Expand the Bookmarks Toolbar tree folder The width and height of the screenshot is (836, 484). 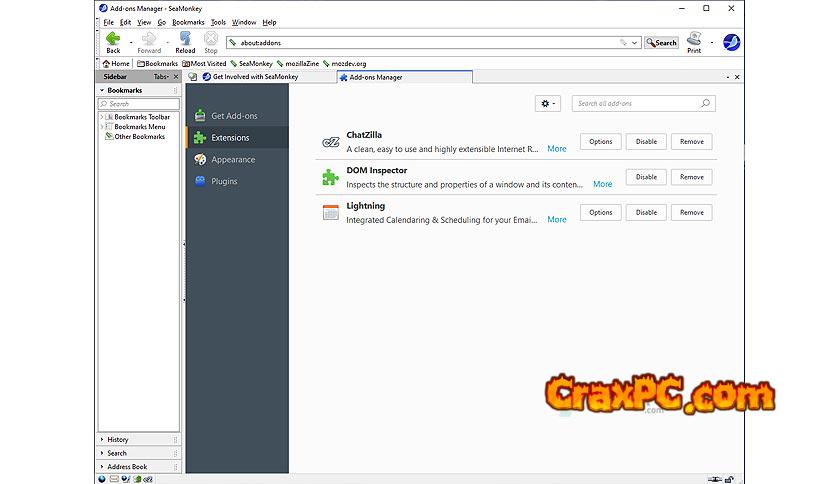101,117
